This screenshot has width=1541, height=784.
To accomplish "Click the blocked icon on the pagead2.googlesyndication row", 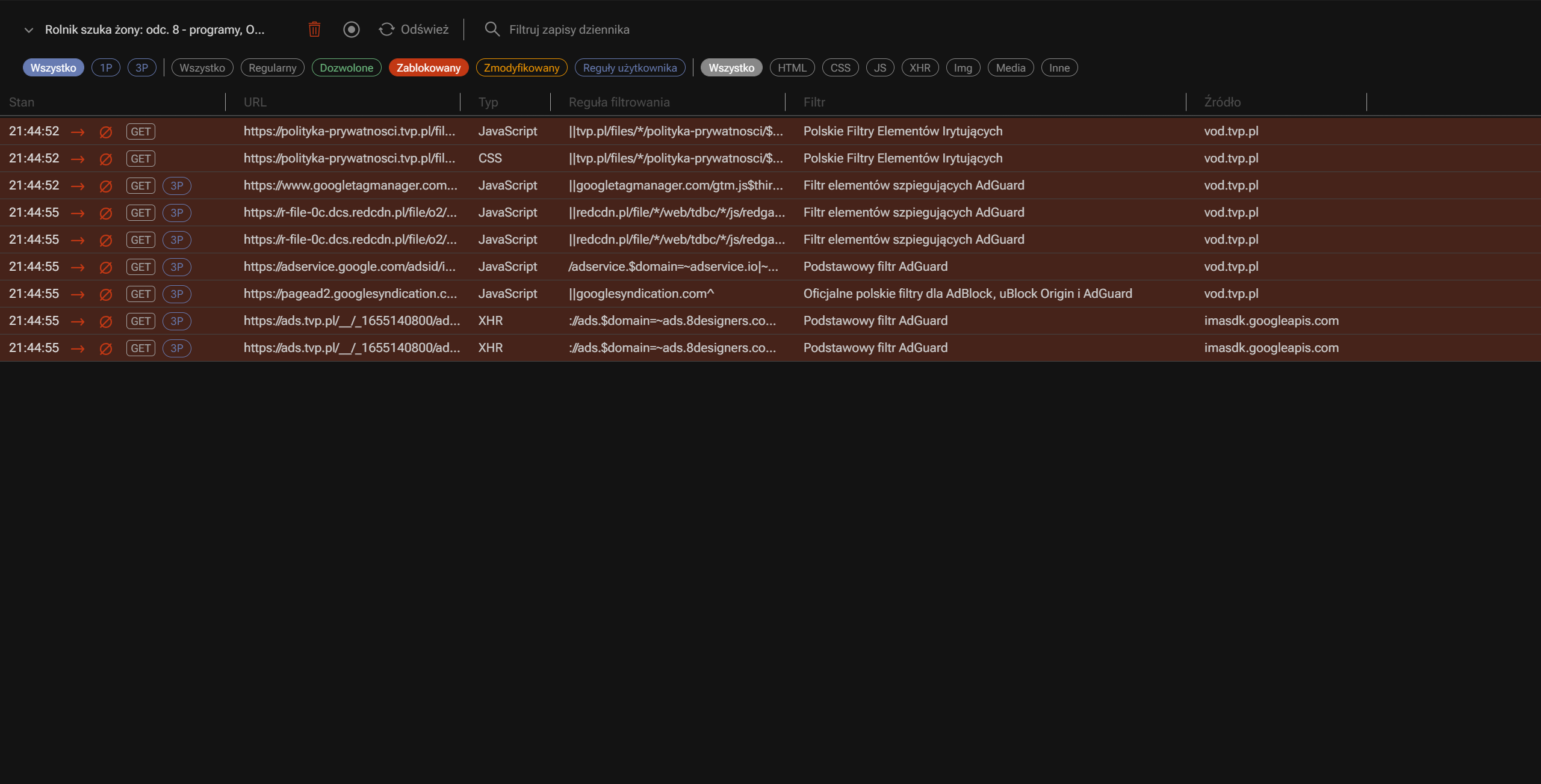I will pos(106,294).
